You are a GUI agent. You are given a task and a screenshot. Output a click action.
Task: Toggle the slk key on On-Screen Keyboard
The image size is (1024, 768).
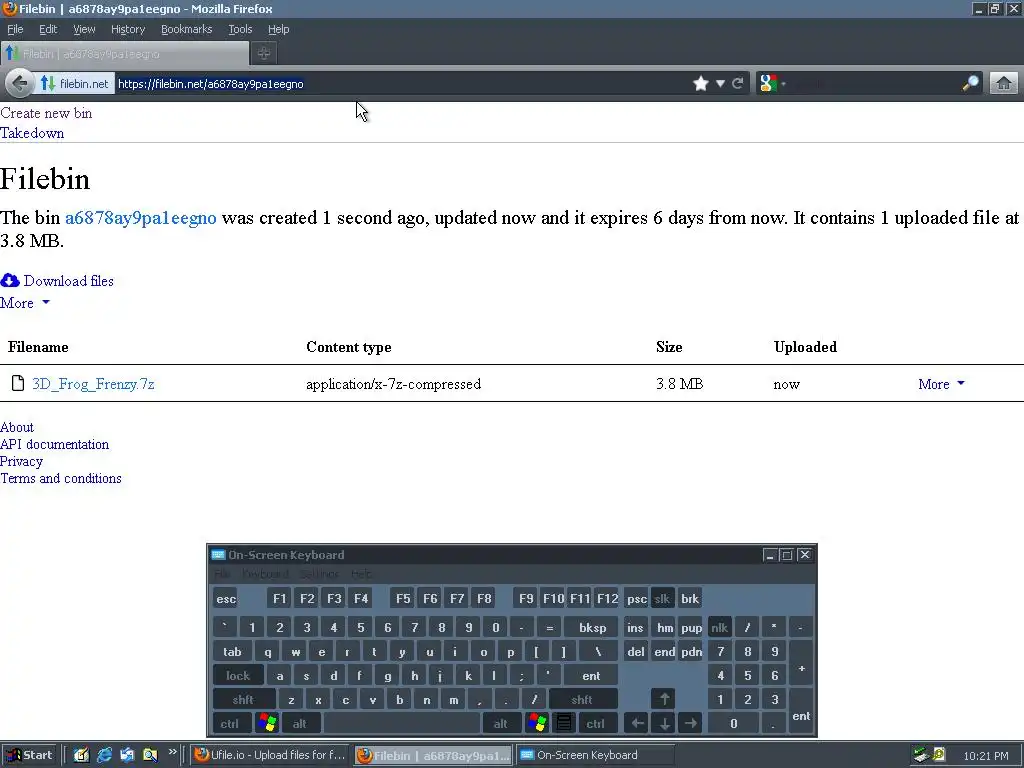click(x=662, y=598)
